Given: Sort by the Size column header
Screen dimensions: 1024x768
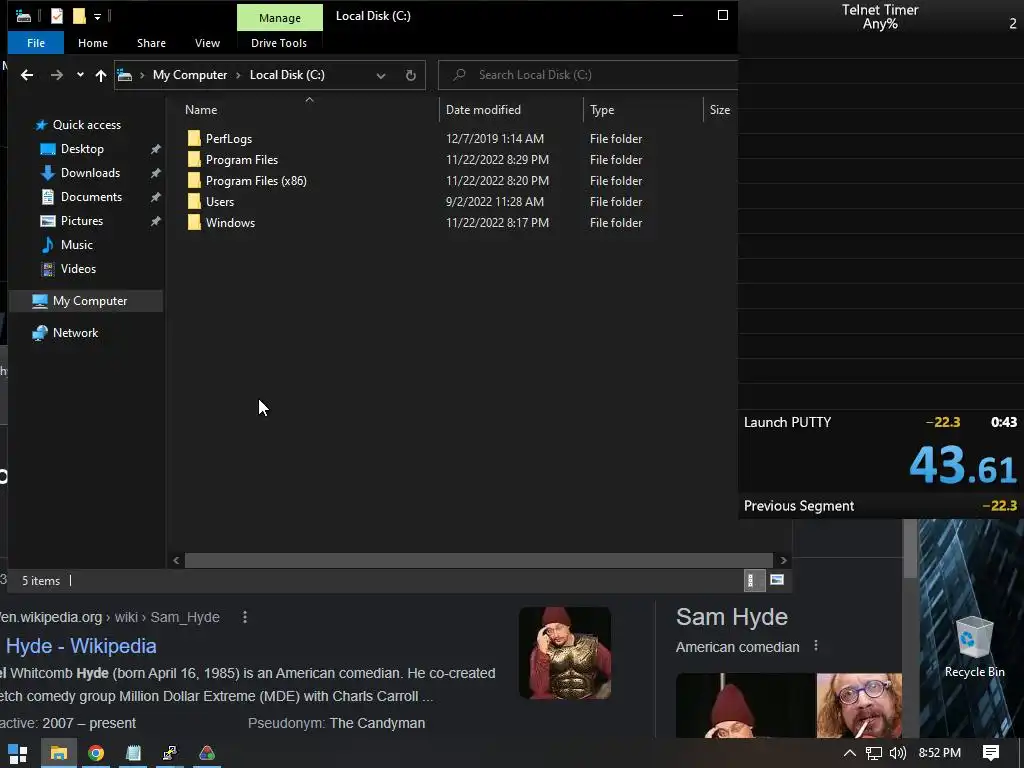Looking at the screenshot, I should pos(720,110).
